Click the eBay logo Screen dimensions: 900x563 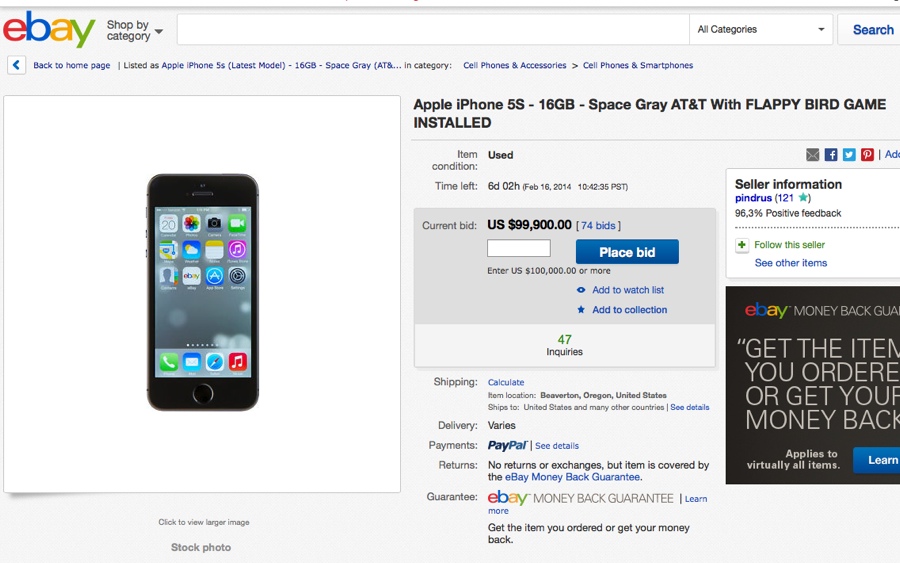49,29
